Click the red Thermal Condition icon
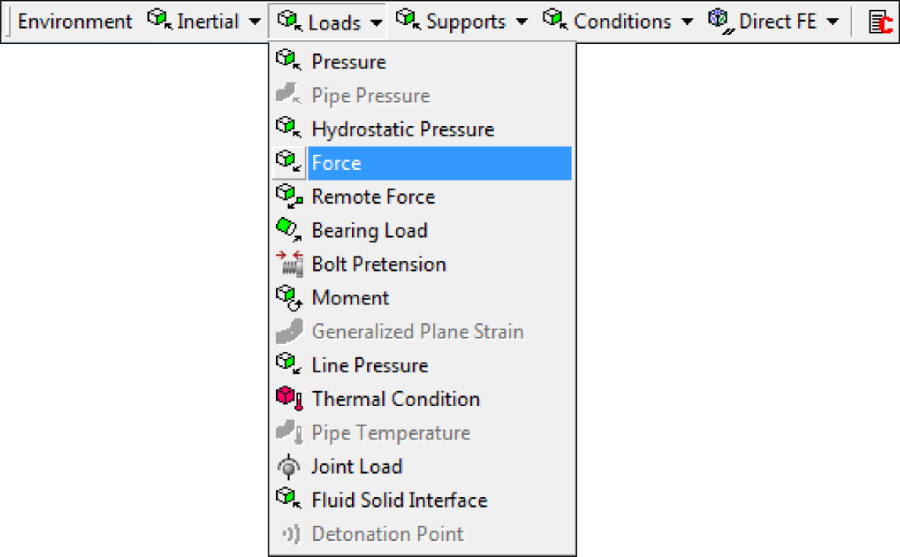 click(289, 398)
